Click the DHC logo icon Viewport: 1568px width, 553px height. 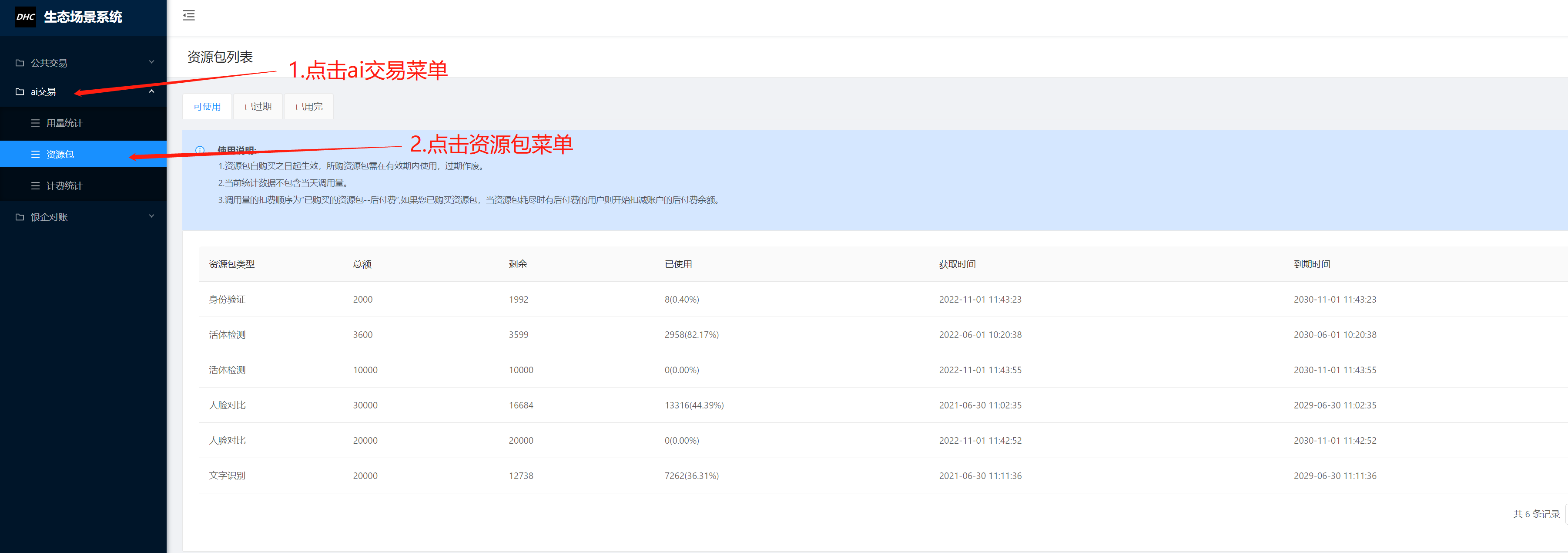click(26, 17)
